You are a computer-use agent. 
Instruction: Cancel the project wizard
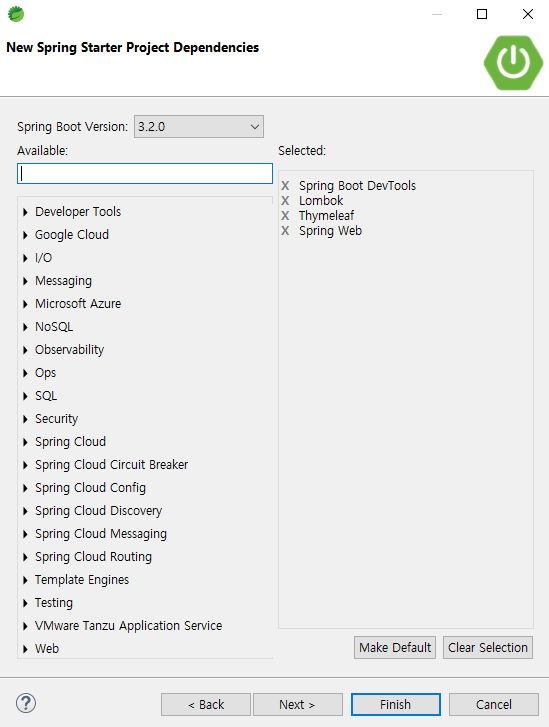click(494, 705)
